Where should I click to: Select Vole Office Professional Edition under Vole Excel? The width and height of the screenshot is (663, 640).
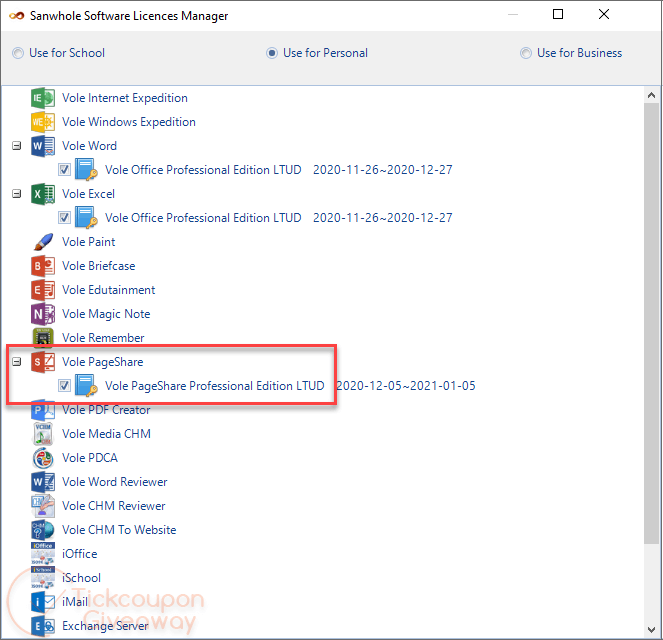coord(203,218)
